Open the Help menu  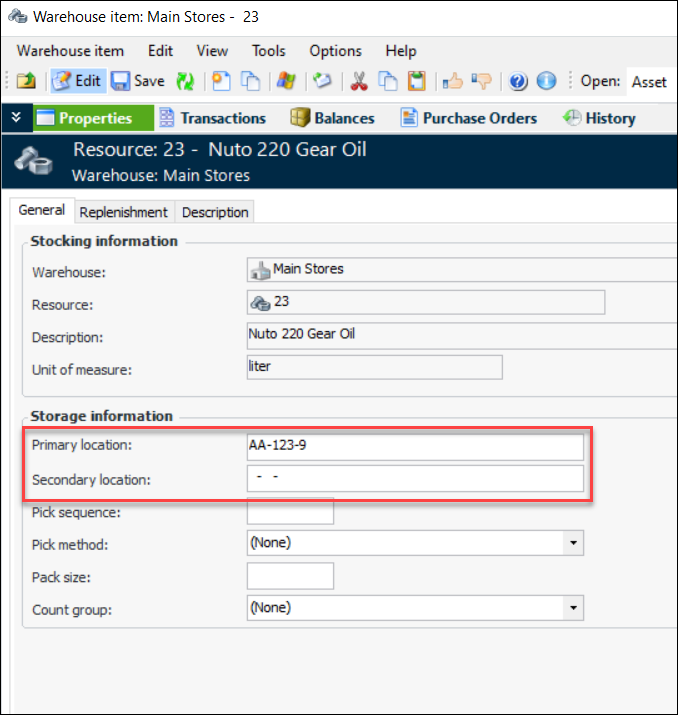click(401, 51)
